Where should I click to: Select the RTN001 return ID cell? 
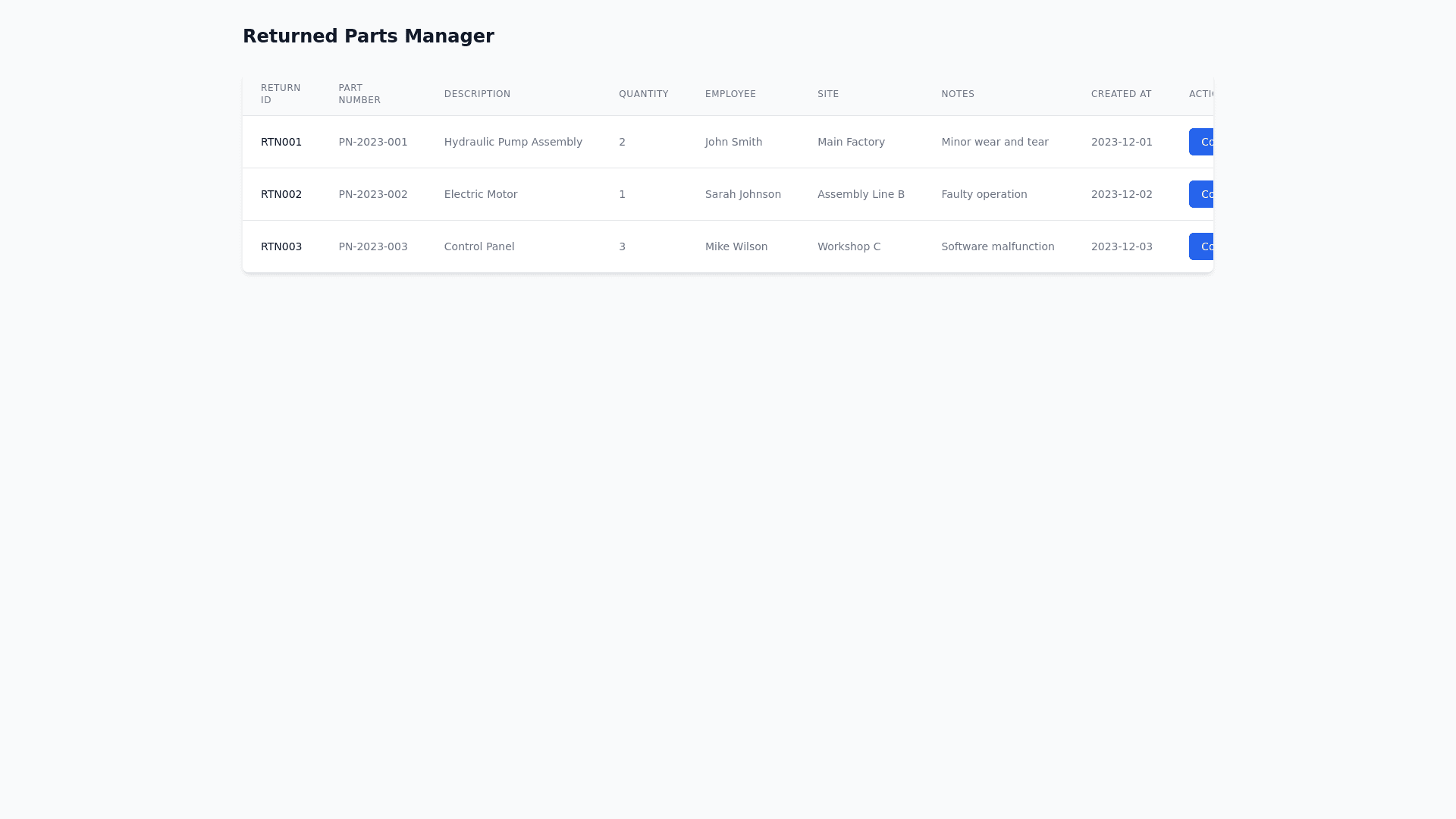click(281, 142)
